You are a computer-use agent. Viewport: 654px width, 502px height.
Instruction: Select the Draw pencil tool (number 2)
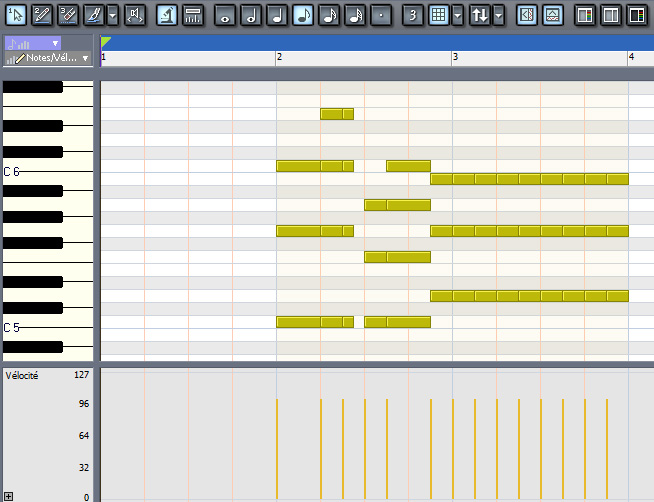42,15
